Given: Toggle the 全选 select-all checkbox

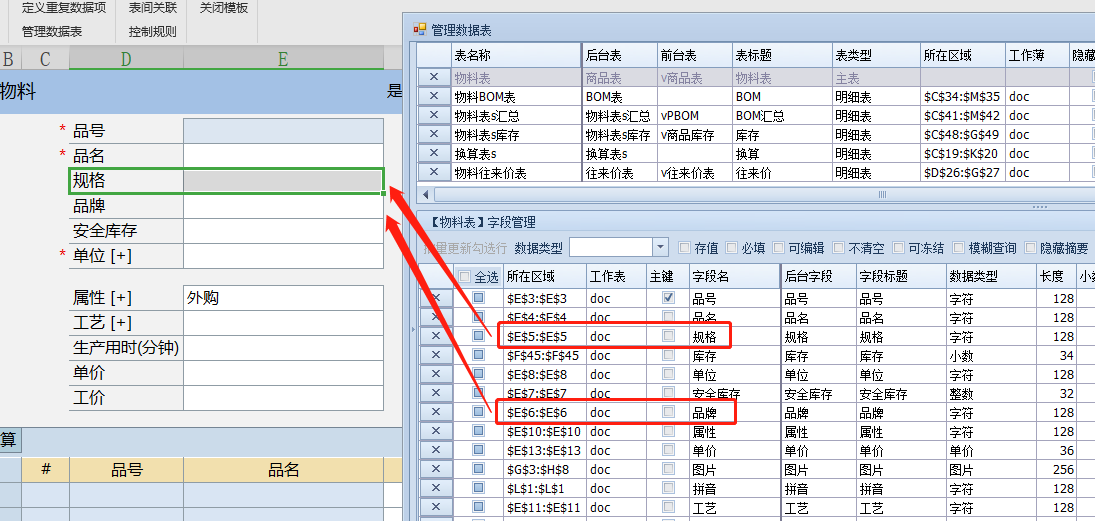Looking at the screenshot, I should [x=464, y=277].
